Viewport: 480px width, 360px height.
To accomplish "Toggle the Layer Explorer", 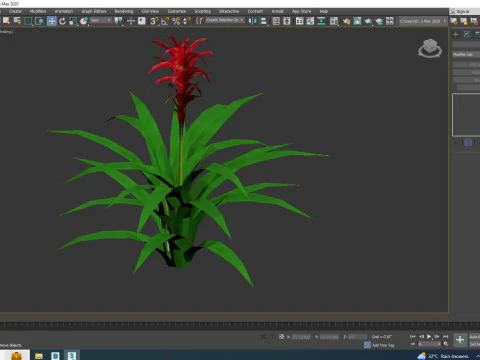I will pos(287,21).
